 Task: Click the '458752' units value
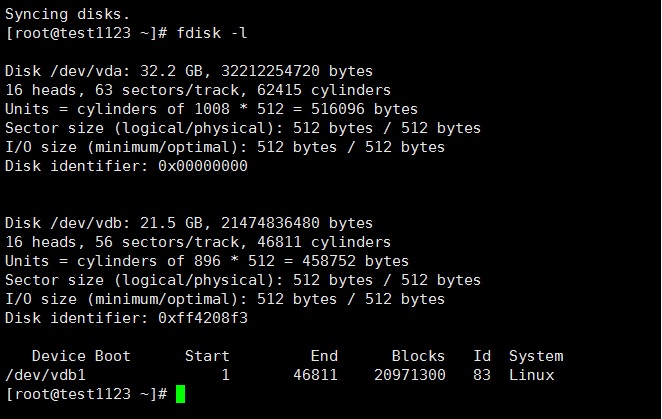329,261
